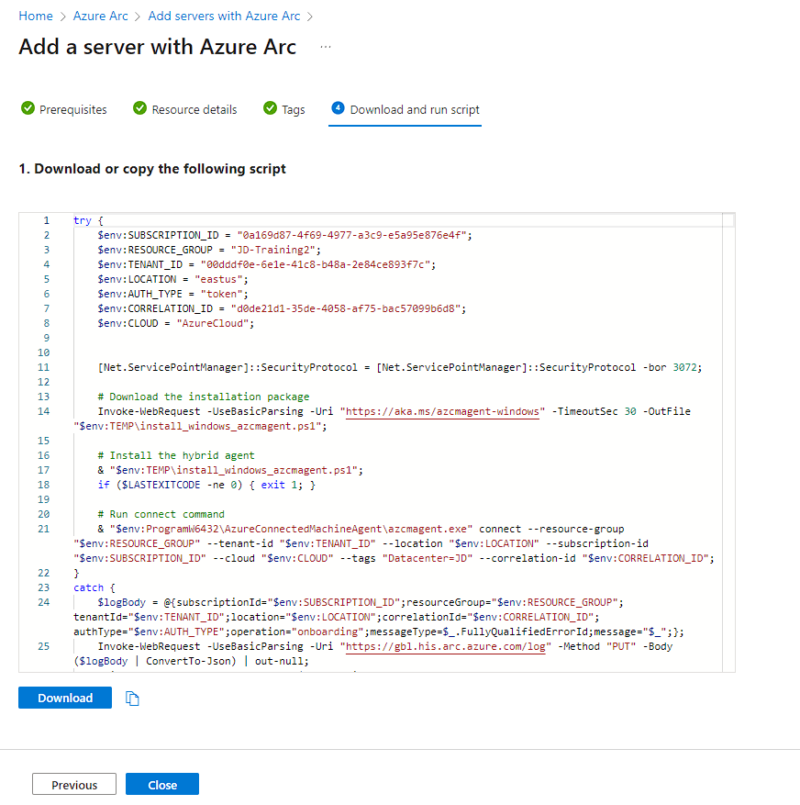Open Azure Arc from the breadcrumb

pos(100,16)
